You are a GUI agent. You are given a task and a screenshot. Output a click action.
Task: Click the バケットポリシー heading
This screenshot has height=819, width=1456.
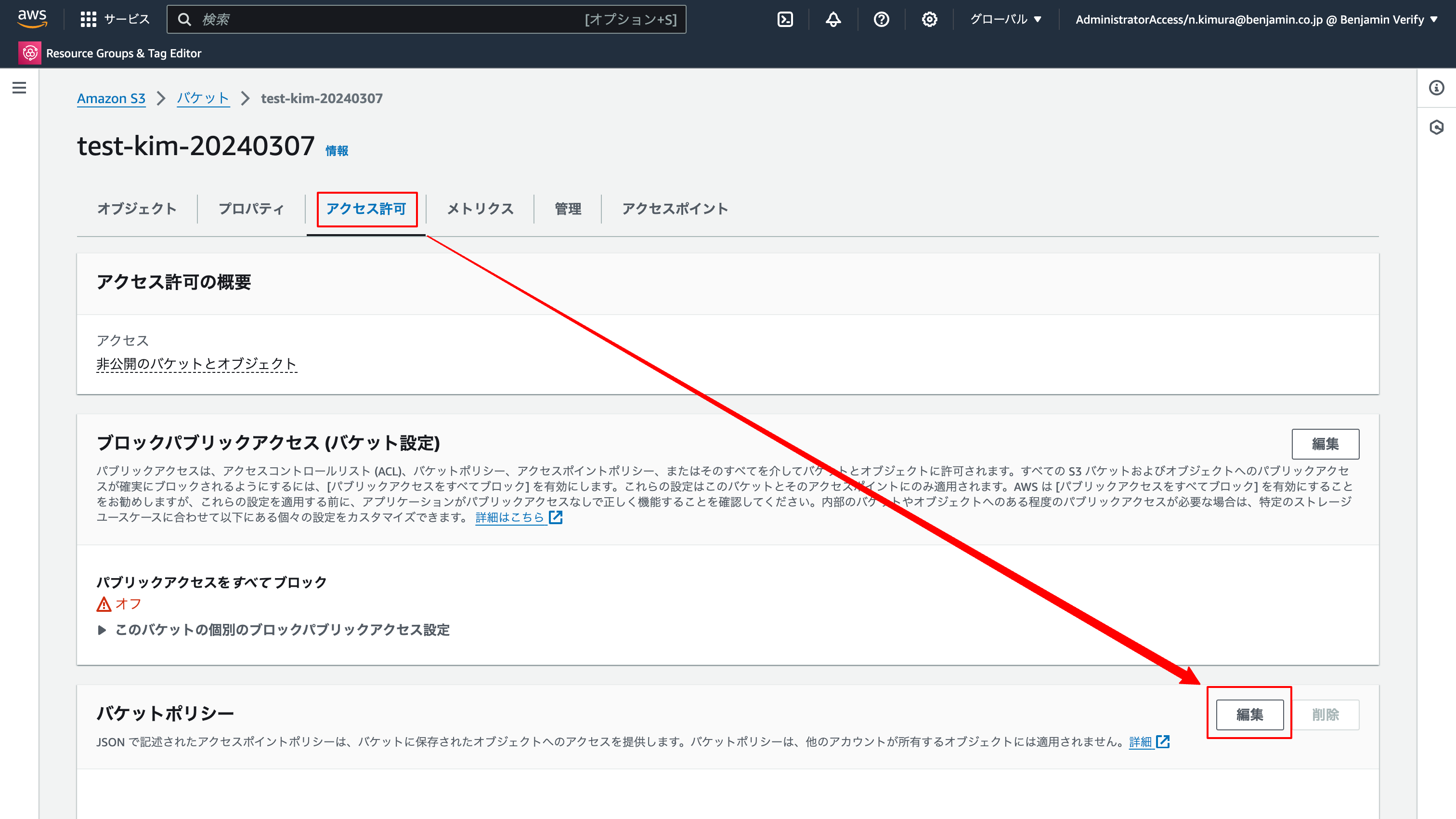(166, 713)
